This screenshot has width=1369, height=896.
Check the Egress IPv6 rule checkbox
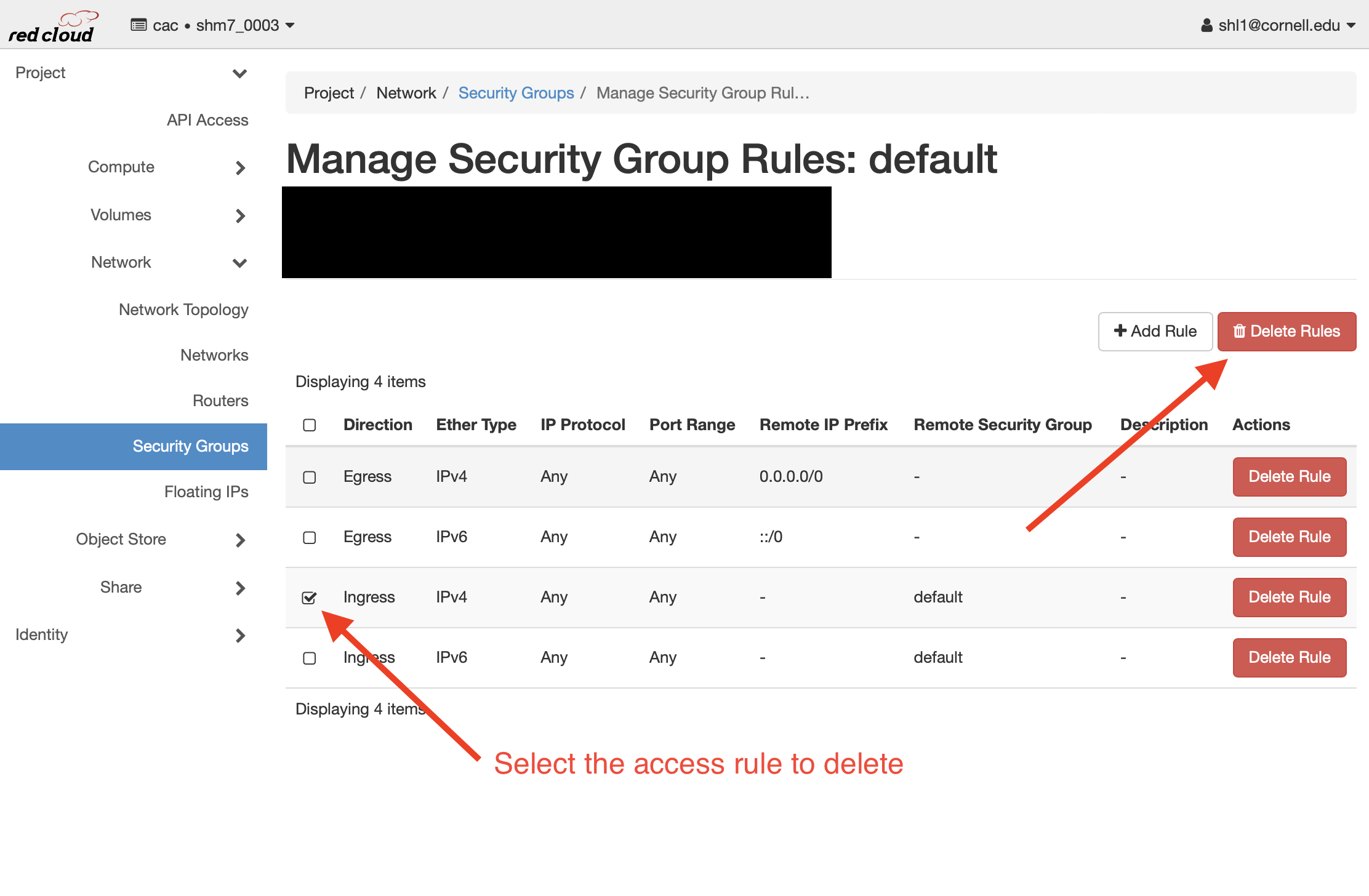(310, 537)
